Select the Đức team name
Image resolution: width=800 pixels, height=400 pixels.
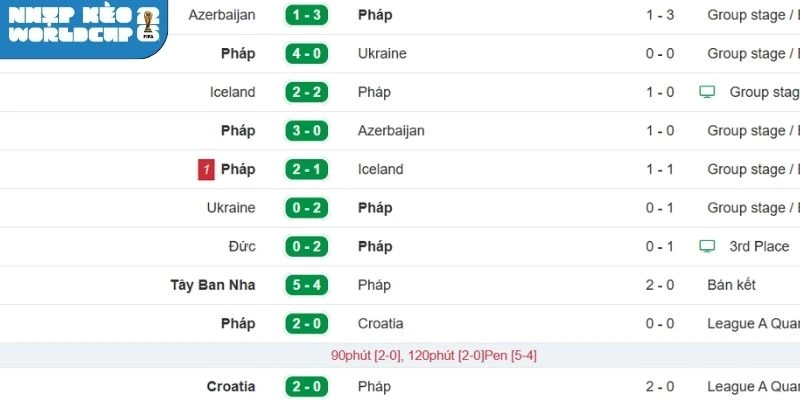(x=240, y=246)
